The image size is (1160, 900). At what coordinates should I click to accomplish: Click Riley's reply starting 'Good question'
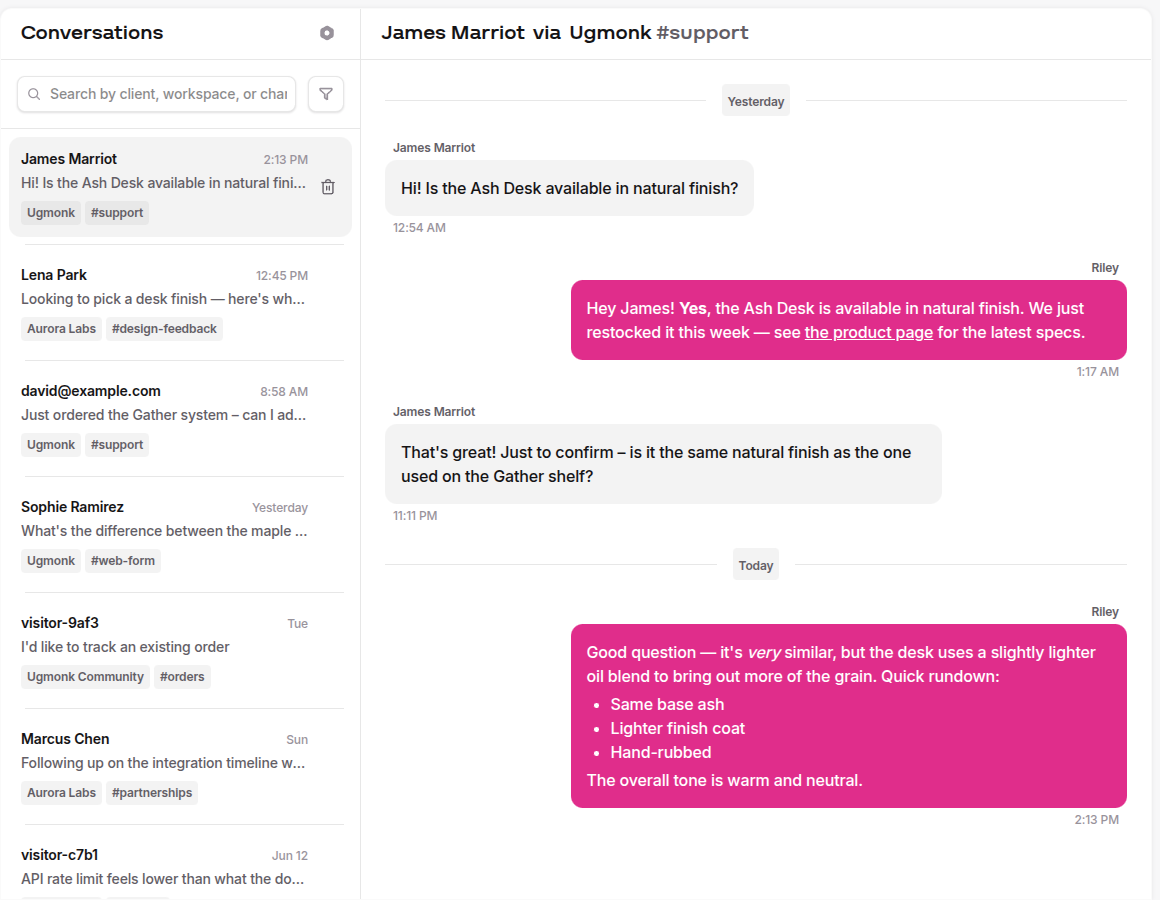click(849, 716)
